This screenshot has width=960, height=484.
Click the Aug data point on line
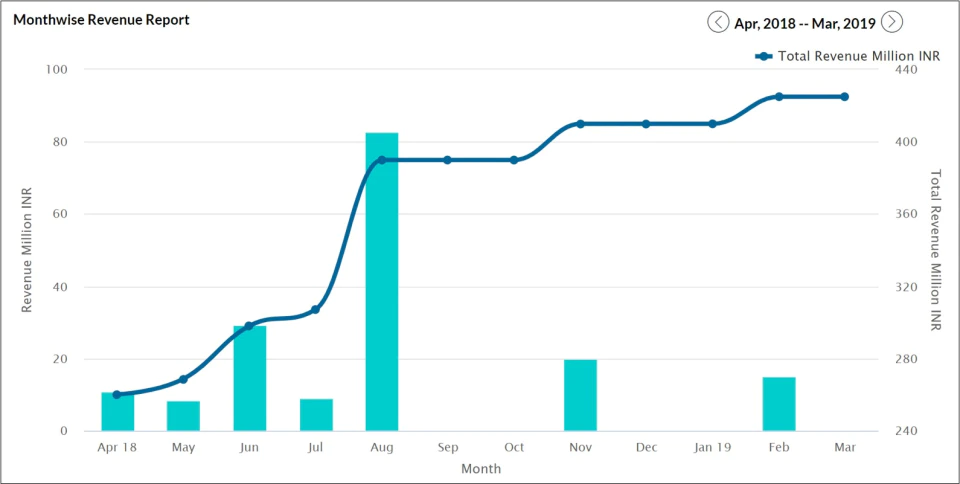click(382, 160)
